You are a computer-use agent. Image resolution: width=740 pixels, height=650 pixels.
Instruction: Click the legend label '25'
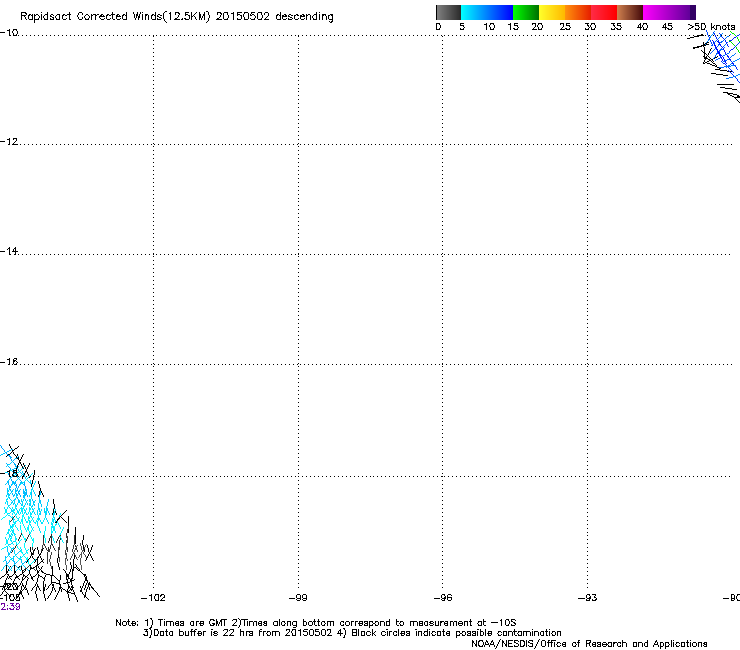click(565, 27)
